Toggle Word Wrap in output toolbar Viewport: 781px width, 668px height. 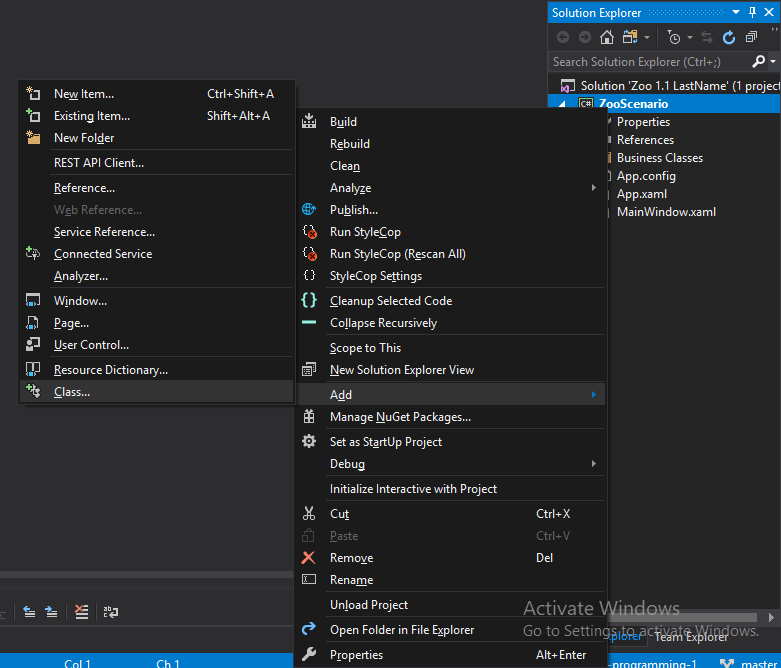pyautogui.click(x=110, y=612)
